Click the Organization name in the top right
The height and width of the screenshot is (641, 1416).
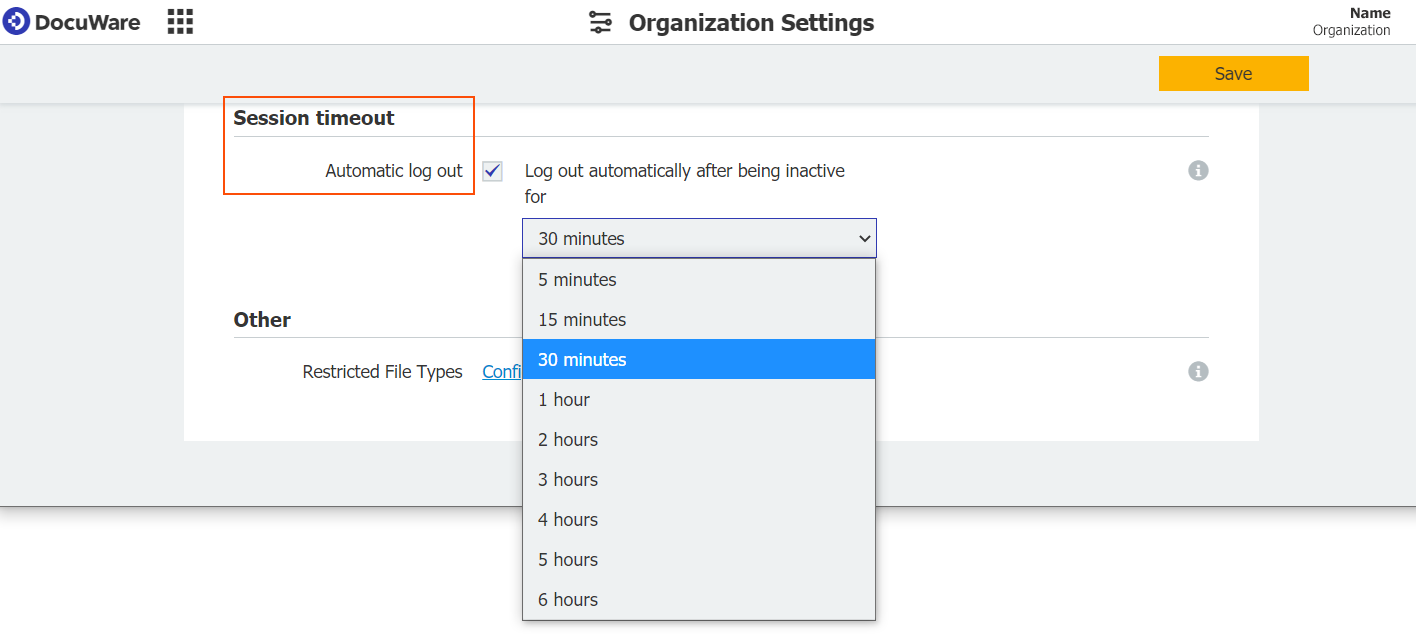(x=1351, y=30)
